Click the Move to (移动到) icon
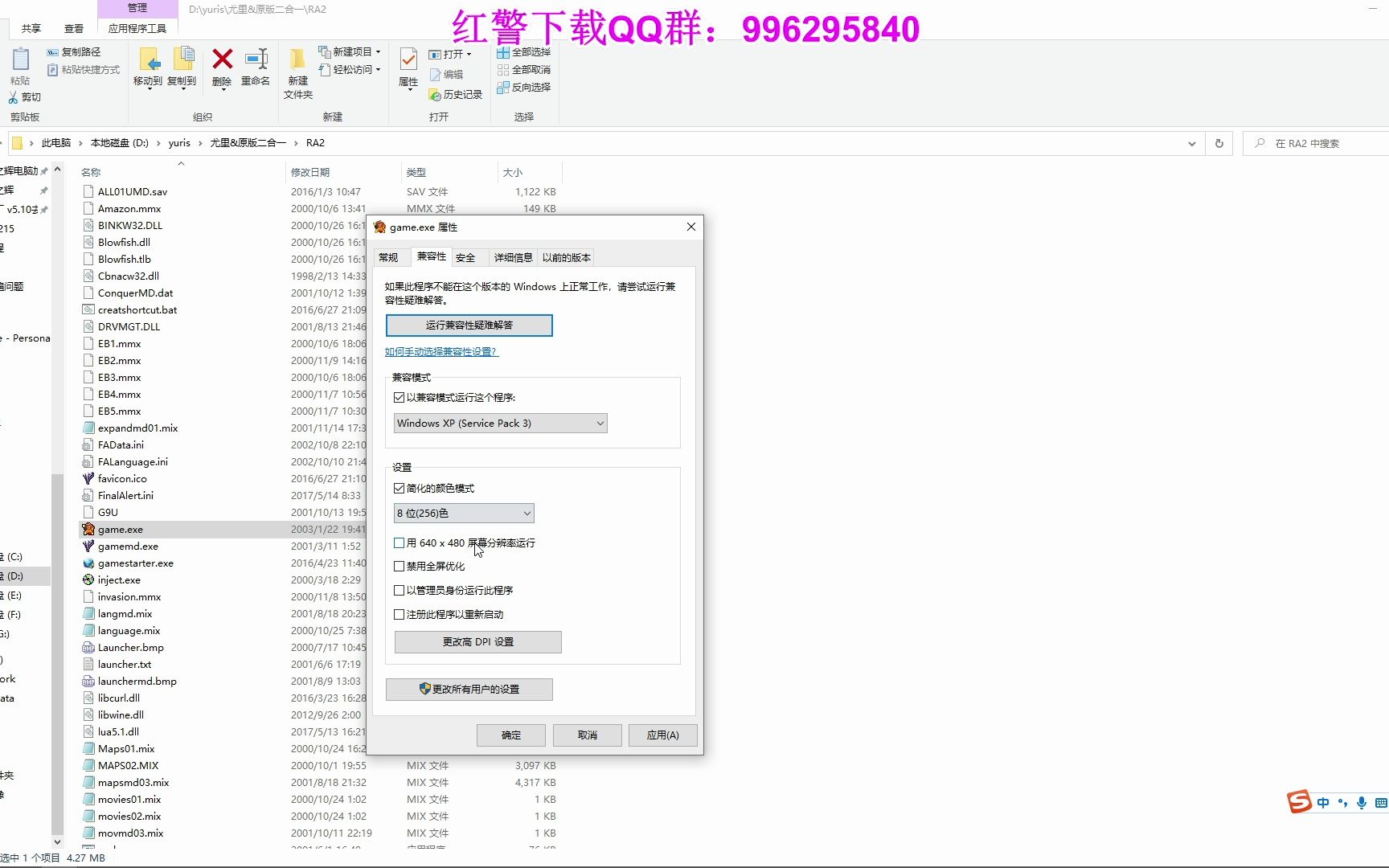Image resolution: width=1389 pixels, height=868 pixels. (149, 59)
